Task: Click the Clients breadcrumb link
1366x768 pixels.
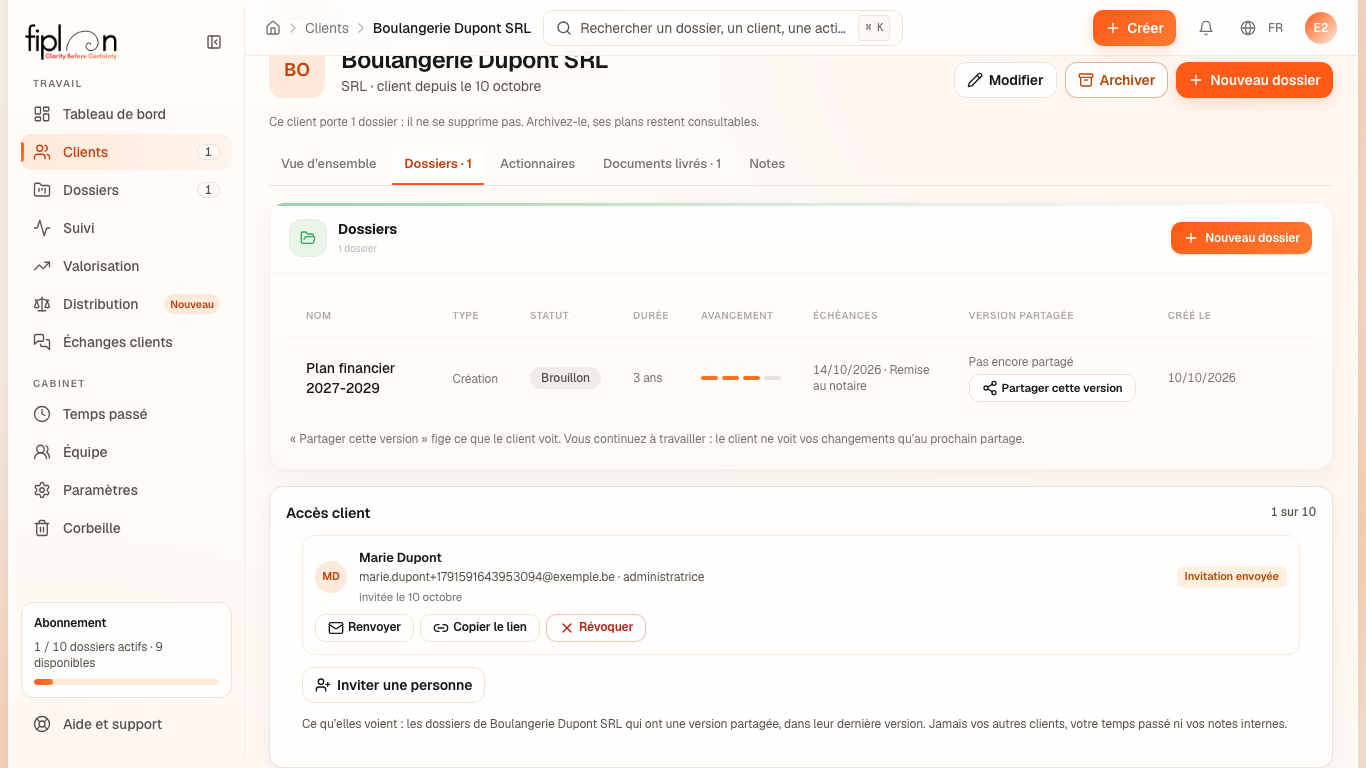Action: click(x=327, y=28)
